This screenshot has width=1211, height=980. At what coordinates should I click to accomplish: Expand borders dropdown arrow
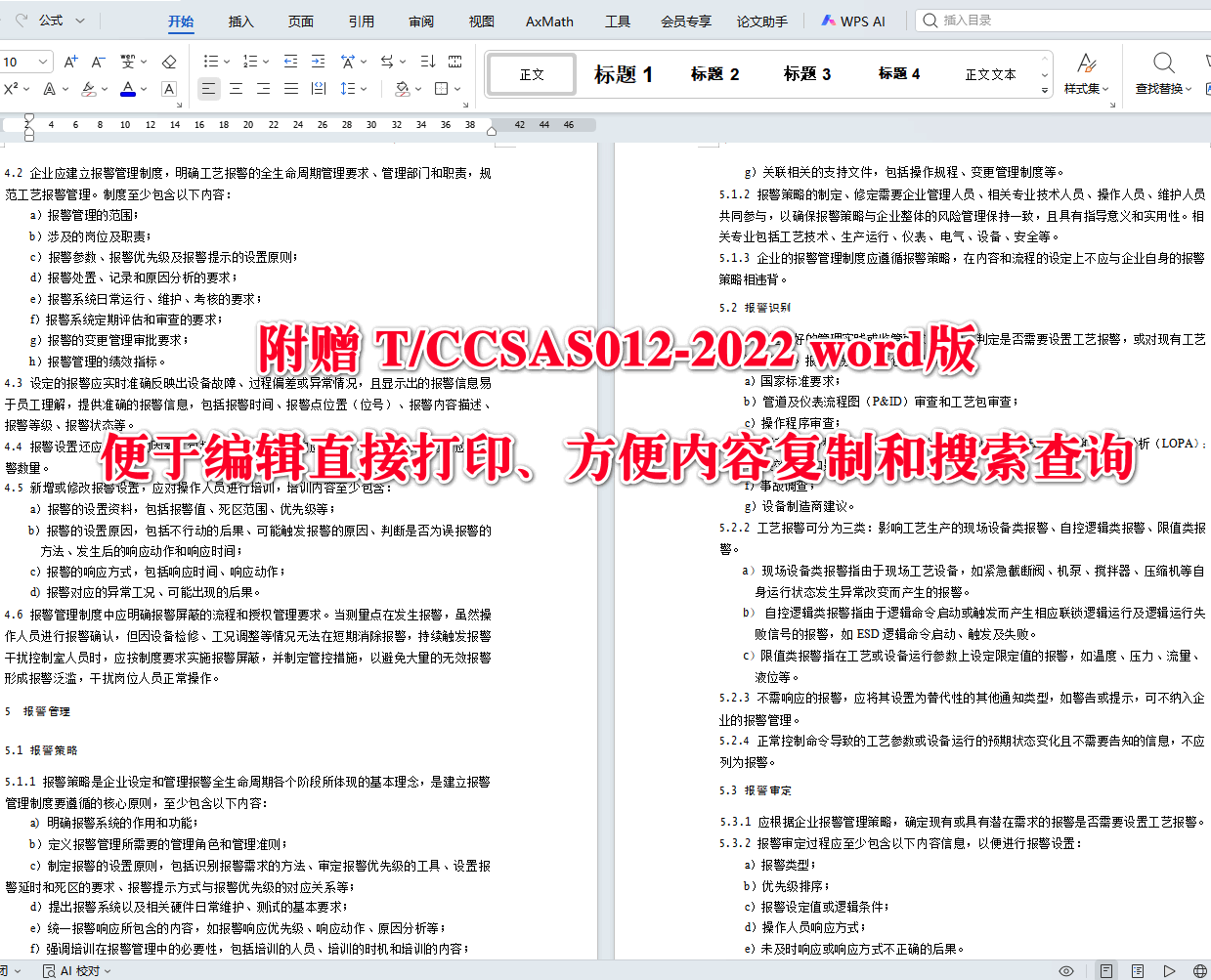tap(457, 89)
